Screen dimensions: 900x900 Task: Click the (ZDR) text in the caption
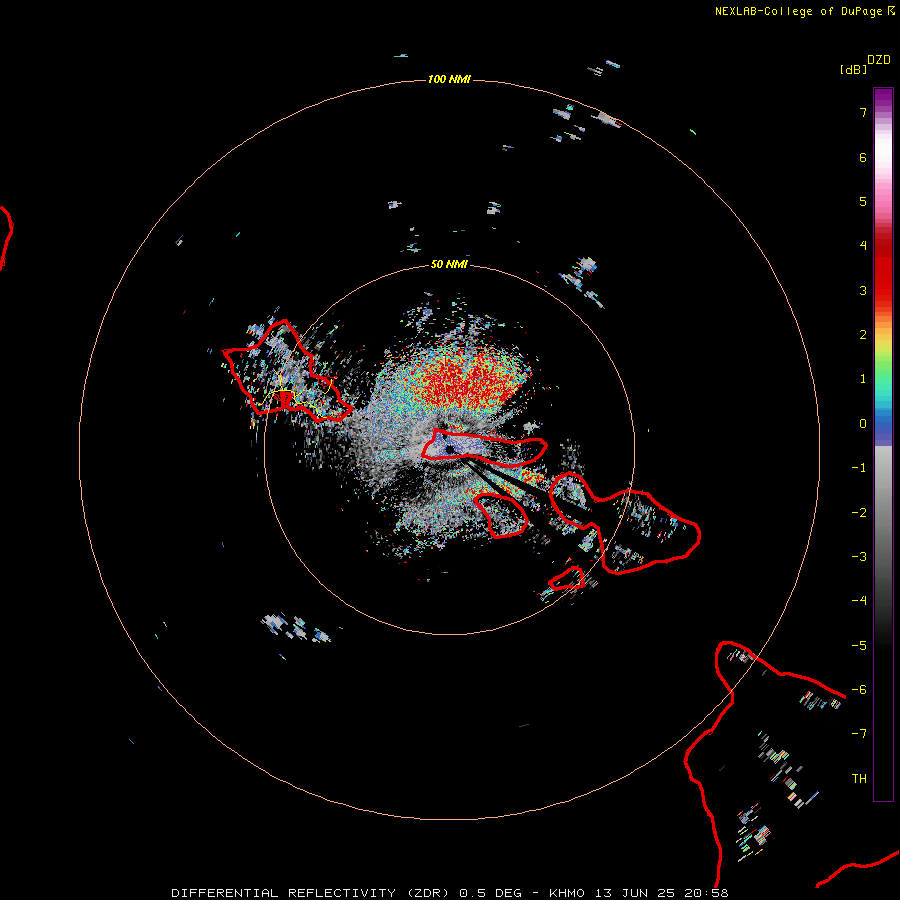428,893
